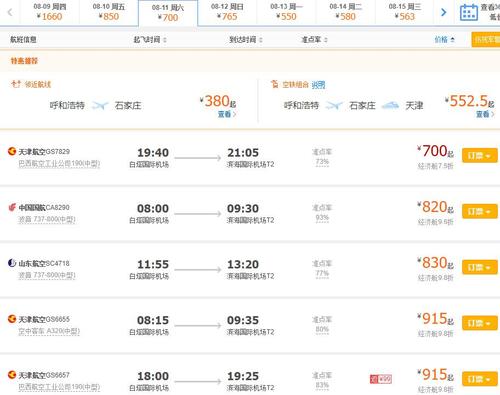Click the 19:25 arrival time
500x395 pixels.
[x=243, y=376]
